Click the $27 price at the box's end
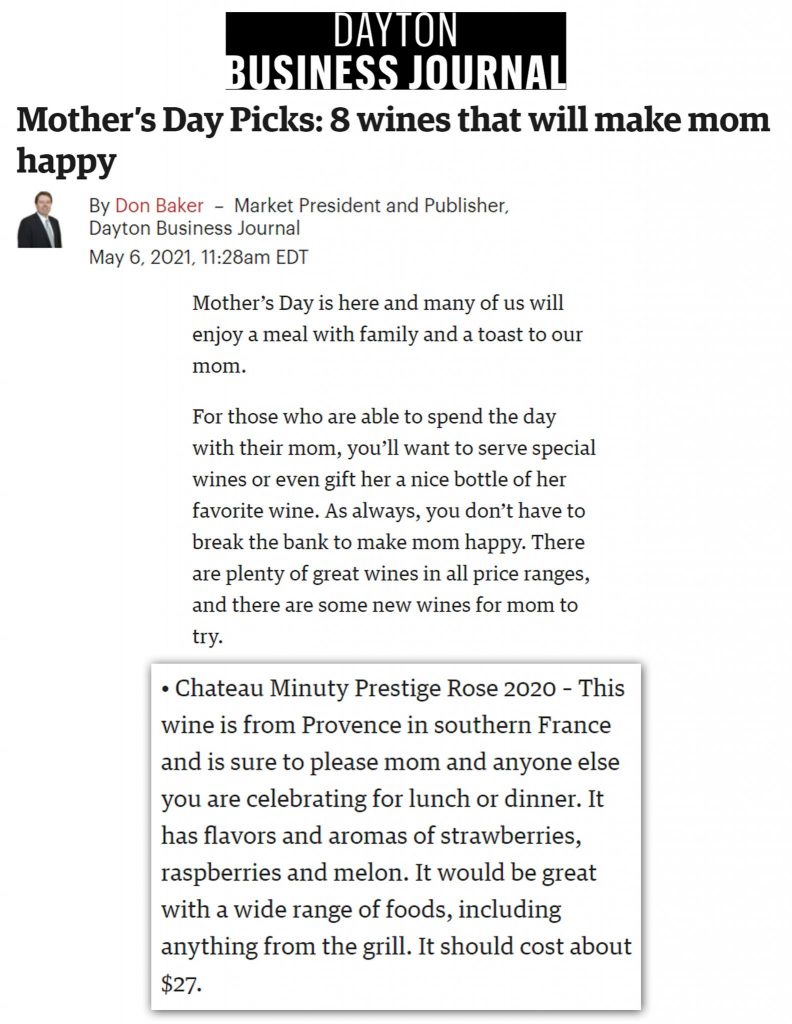This screenshot has height=1024, width=792. (181, 983)
